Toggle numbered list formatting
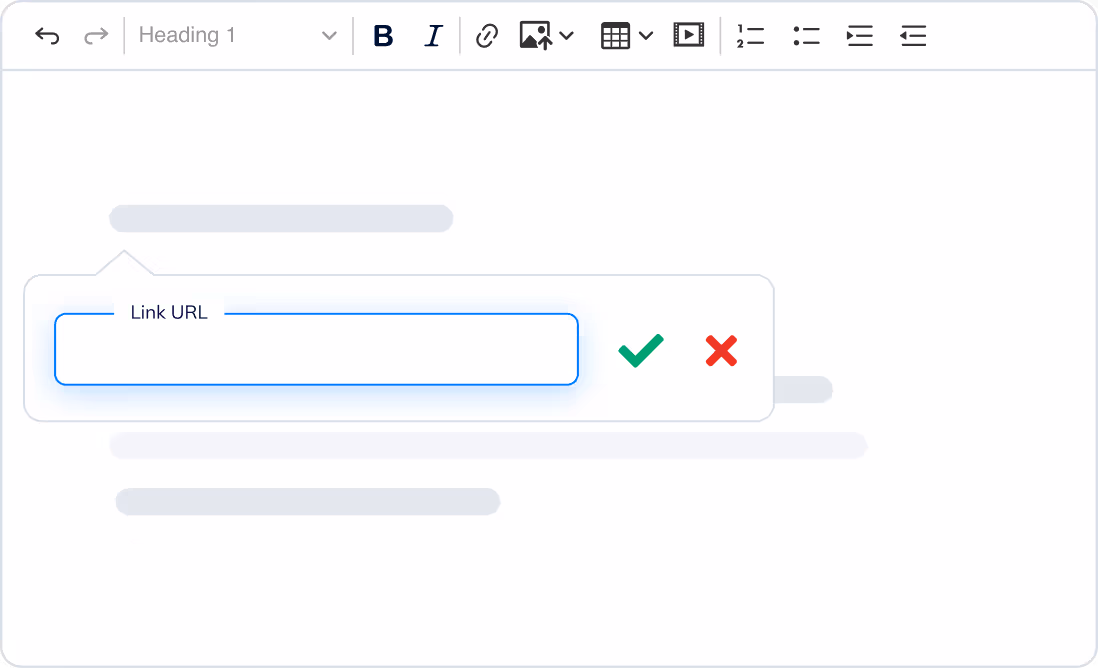 (750, 36)
